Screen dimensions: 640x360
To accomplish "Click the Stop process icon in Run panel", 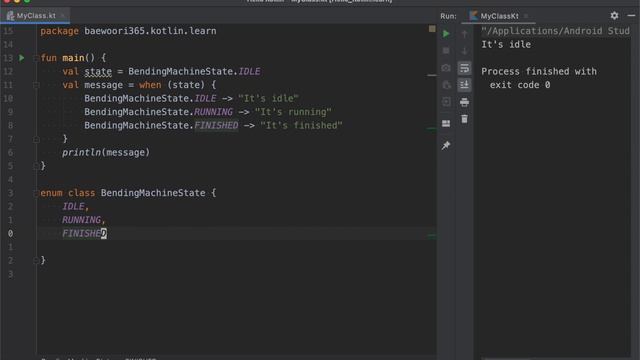I will (446, 51).
